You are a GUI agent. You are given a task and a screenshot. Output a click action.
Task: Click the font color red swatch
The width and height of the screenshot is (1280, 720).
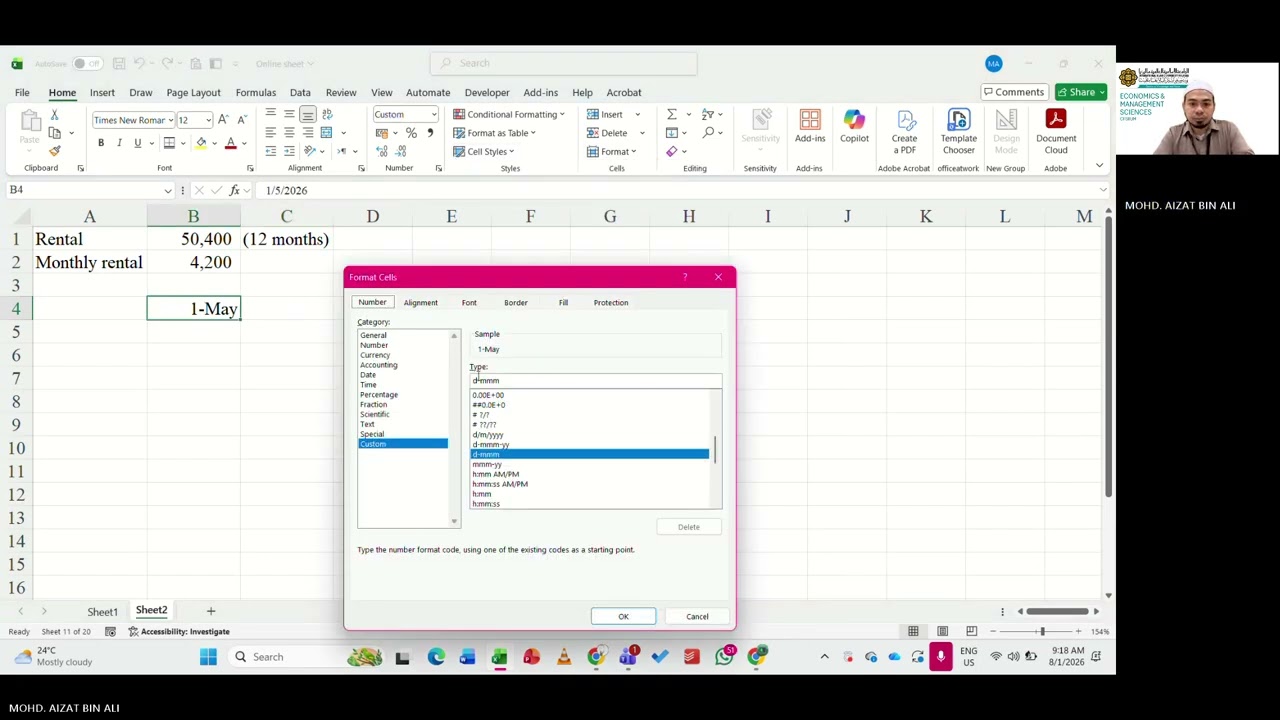231,143
